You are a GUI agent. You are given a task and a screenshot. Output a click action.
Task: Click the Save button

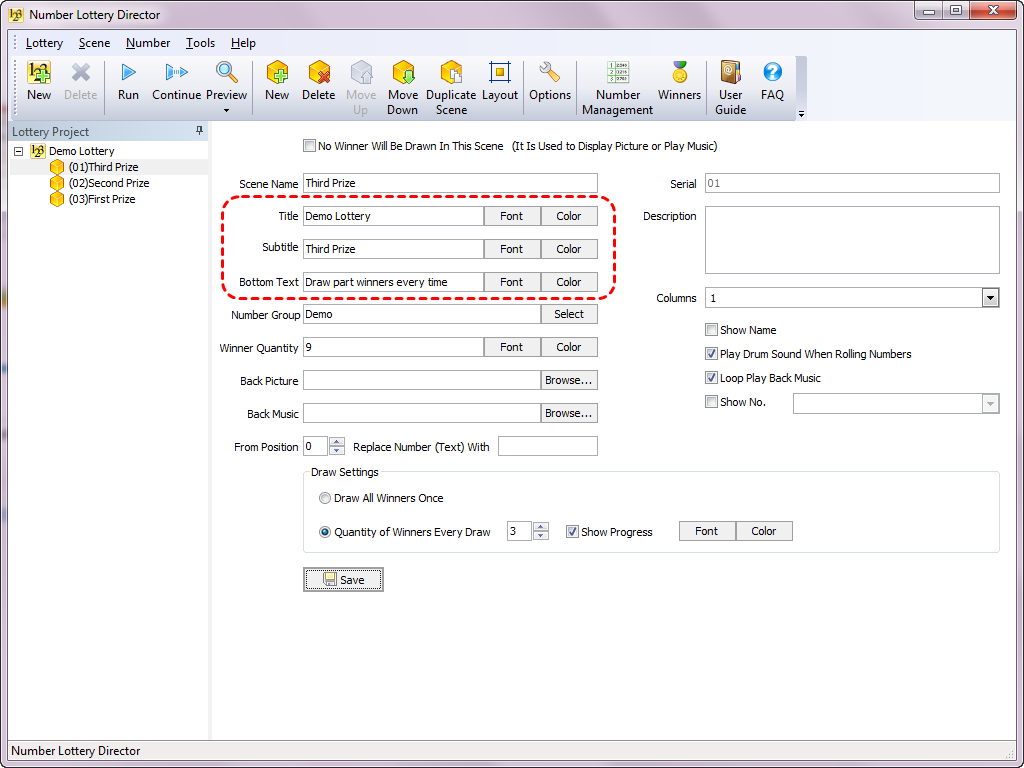(343, 580)
